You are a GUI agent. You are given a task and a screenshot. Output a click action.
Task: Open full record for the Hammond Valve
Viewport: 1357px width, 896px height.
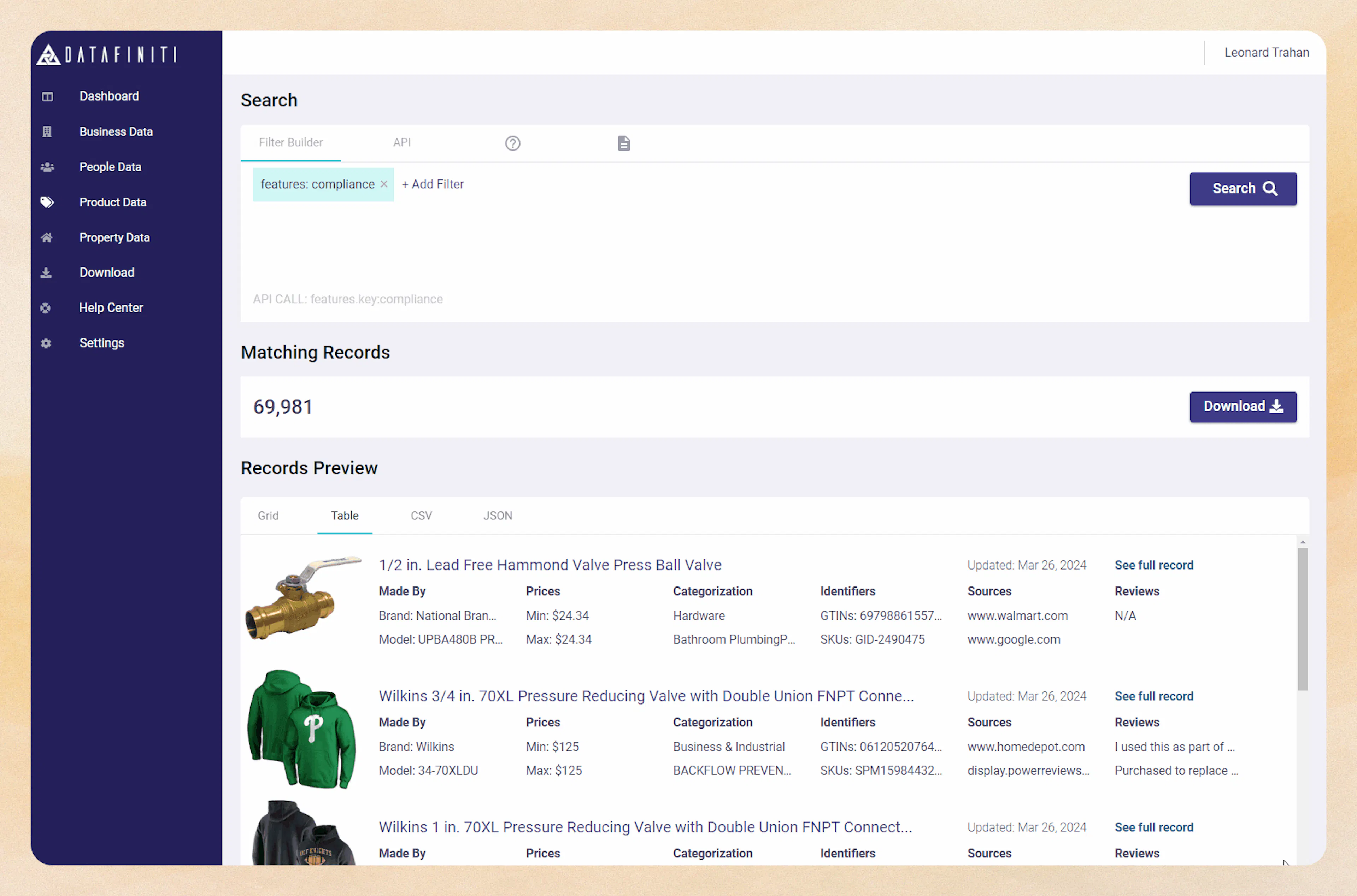1153,565
